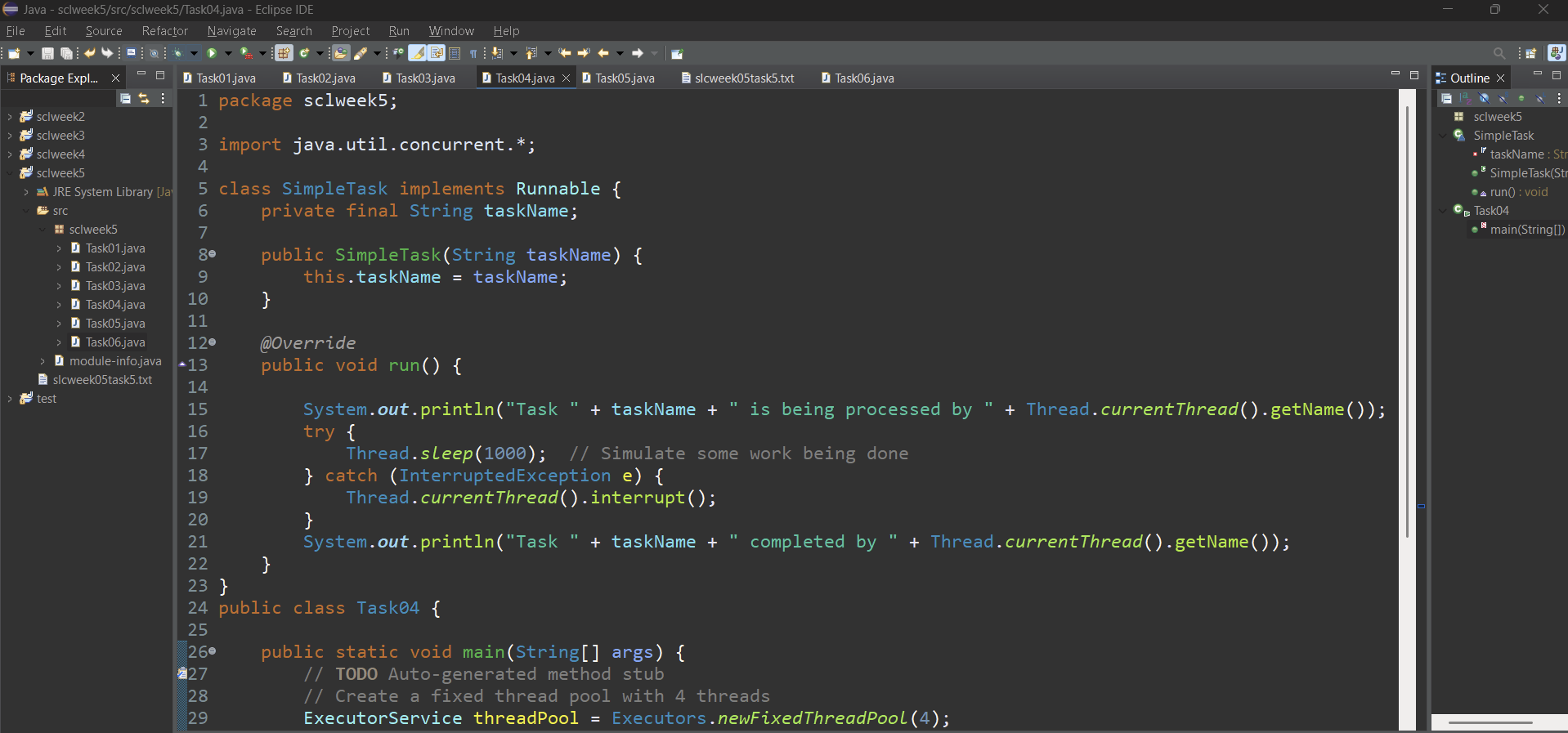The height and width of the screenshot is (733, 1568).
Task: Start debugging with the bug icon
Action: coord(177,54)
